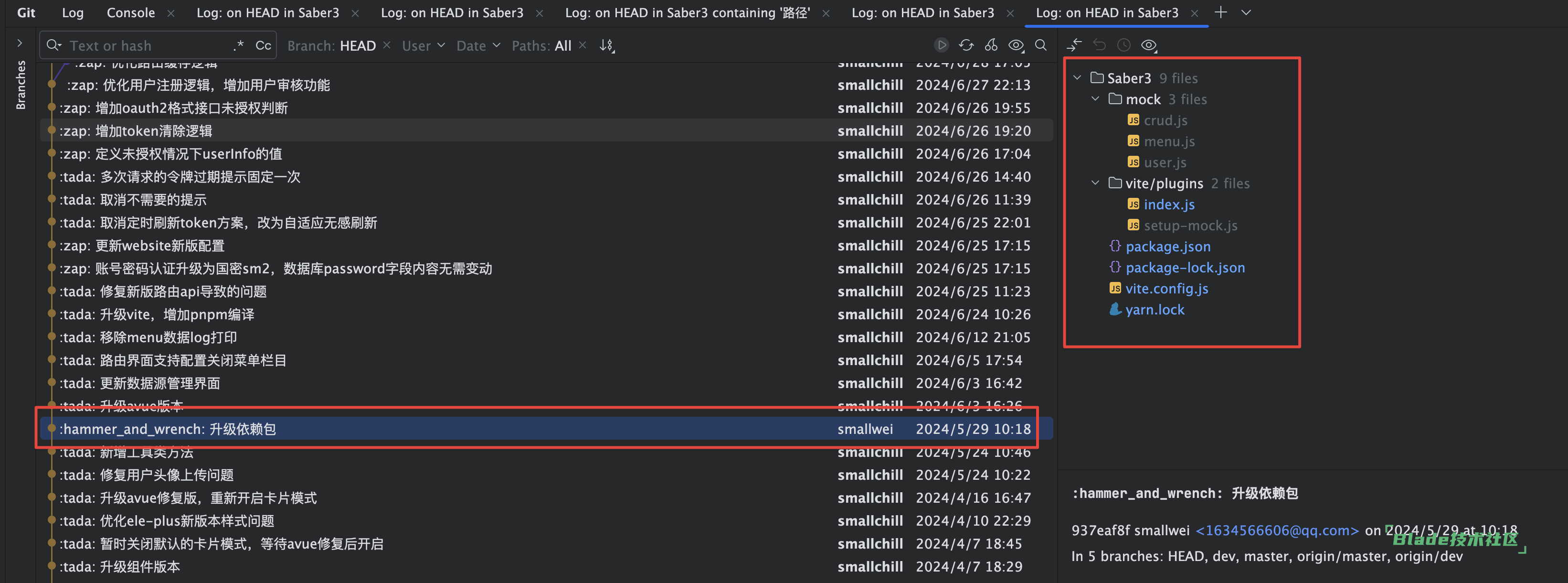Add a new log tab with plus
Image resolution: width=1568 pixels, height=583 pixels.
click(1220, 12)
